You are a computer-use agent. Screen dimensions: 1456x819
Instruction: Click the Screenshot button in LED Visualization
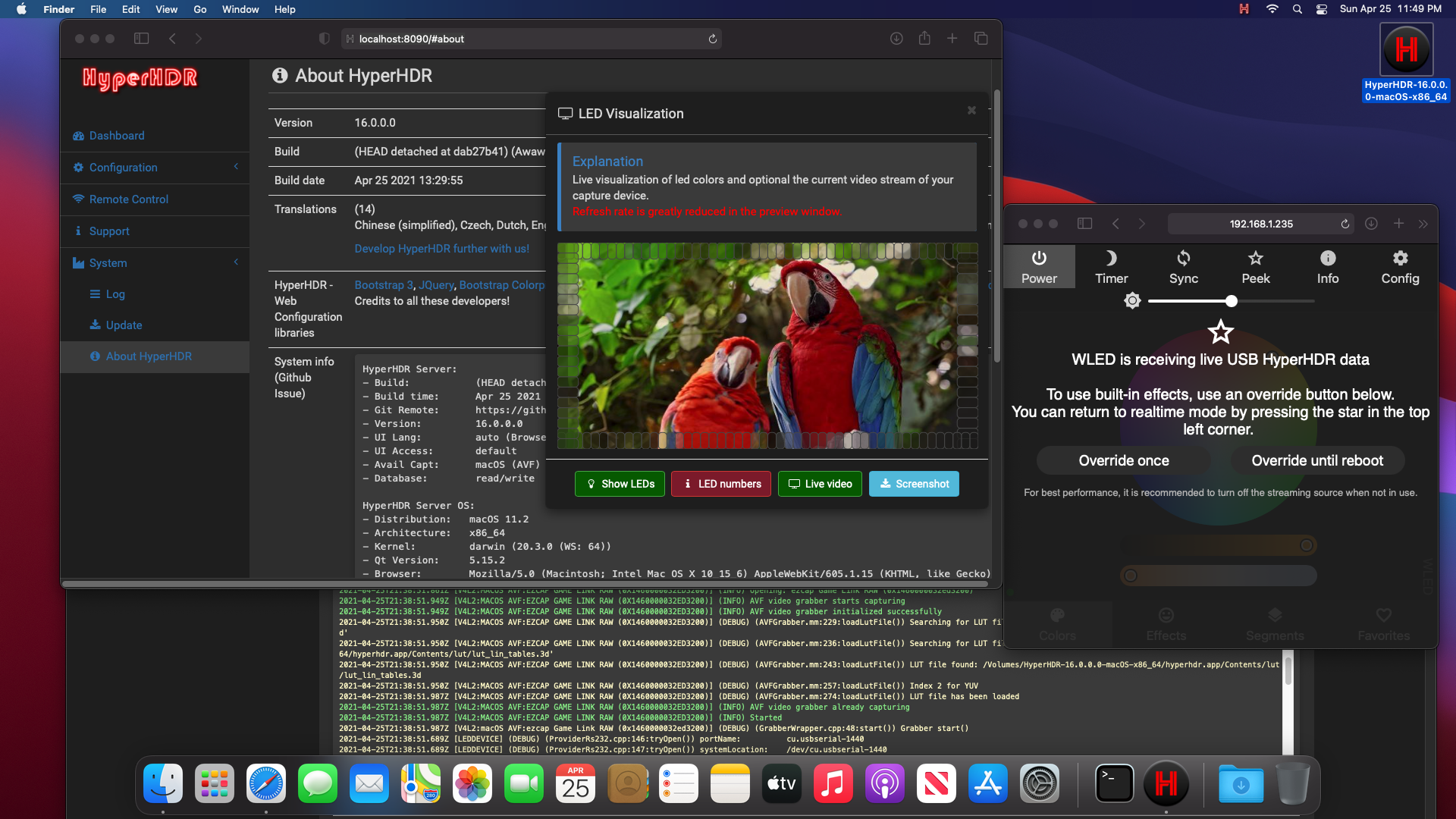click(x=913, y=483)
